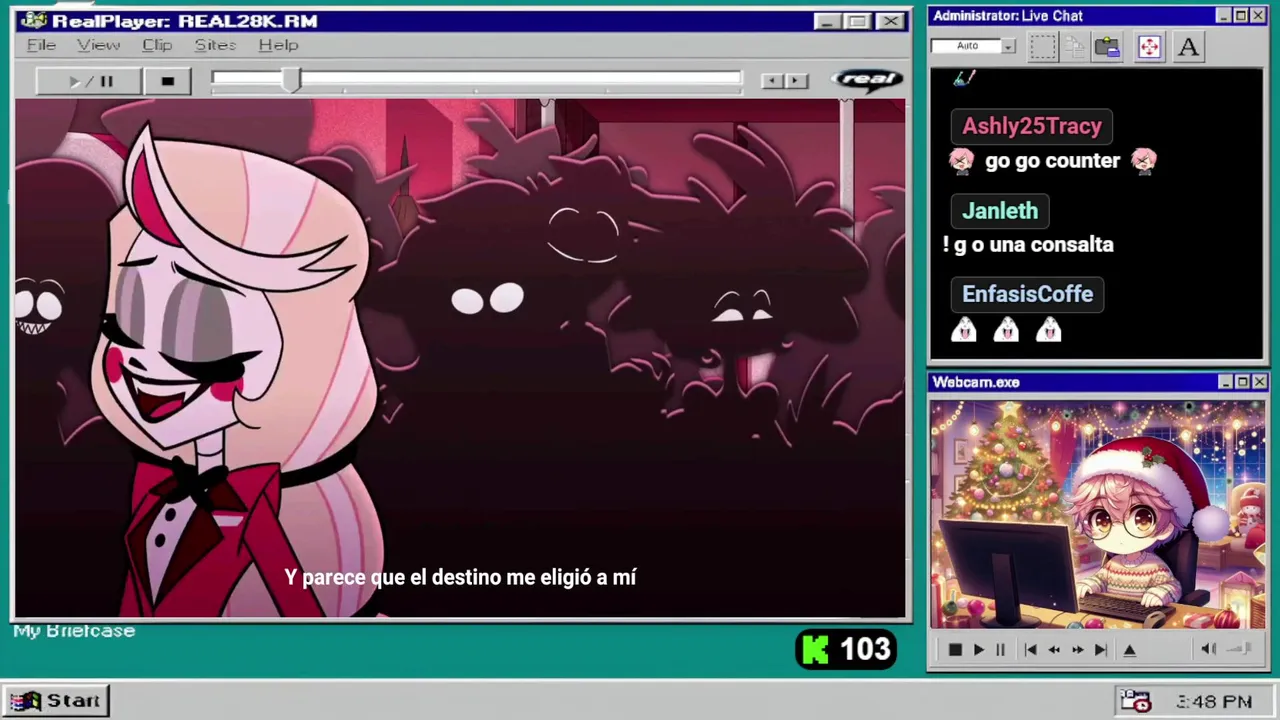Viewport: 1280px width, 720px height.
Task: Skip to next track in Webcam.exe
Action: 1100,650
